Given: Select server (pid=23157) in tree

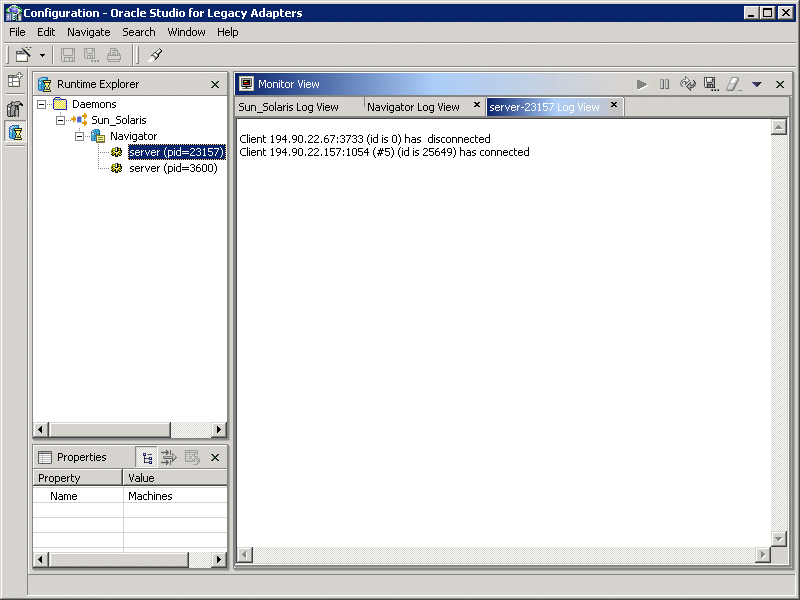Looking at the screenshot, I should tap(177, 152).
